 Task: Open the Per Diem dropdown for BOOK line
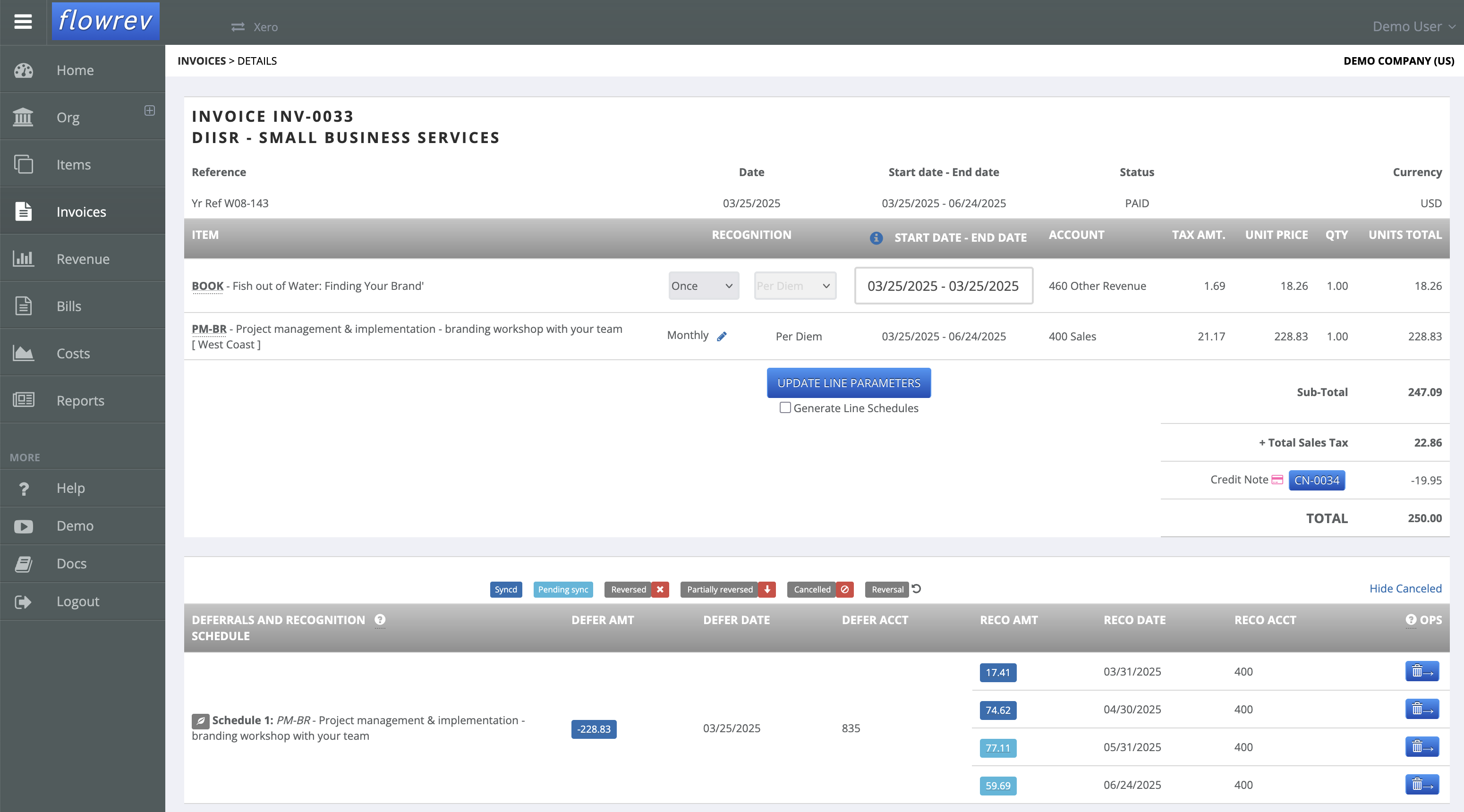[x=794, y=286]
